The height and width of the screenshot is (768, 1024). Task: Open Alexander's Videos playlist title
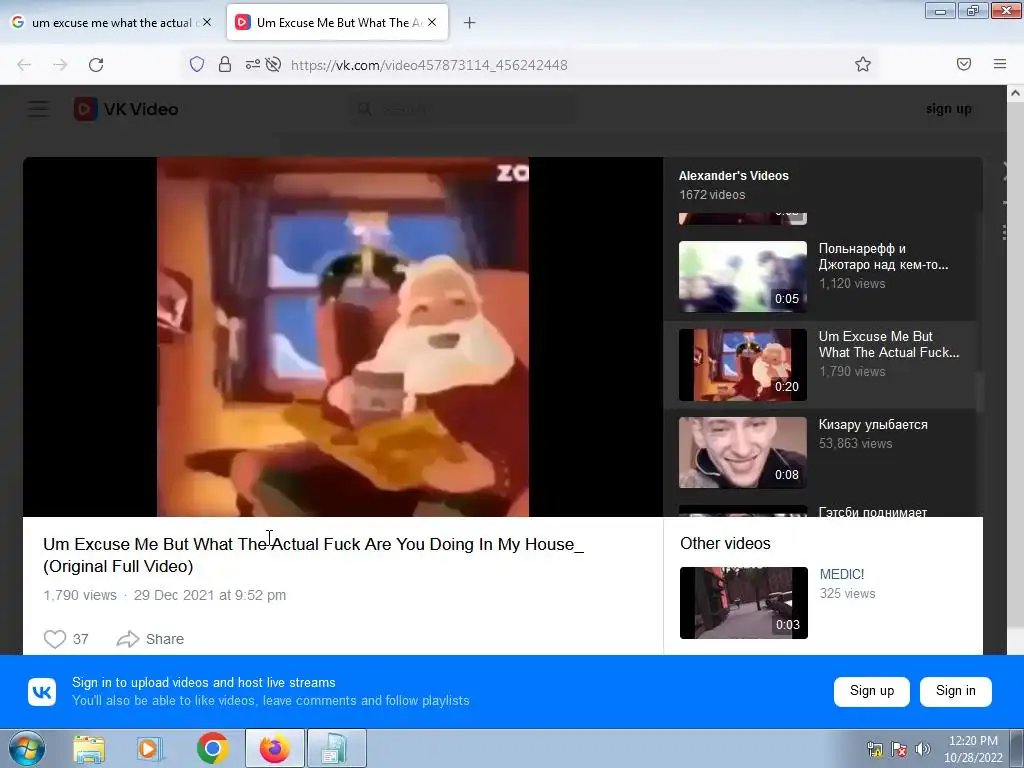tap(733, 176)
